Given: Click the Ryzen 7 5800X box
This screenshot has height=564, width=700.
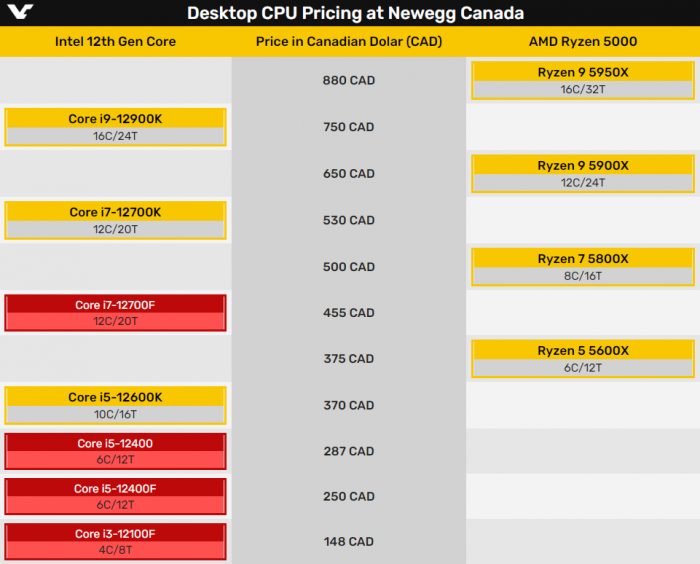Looking at the screenshot, I should [x=583, y=266].
